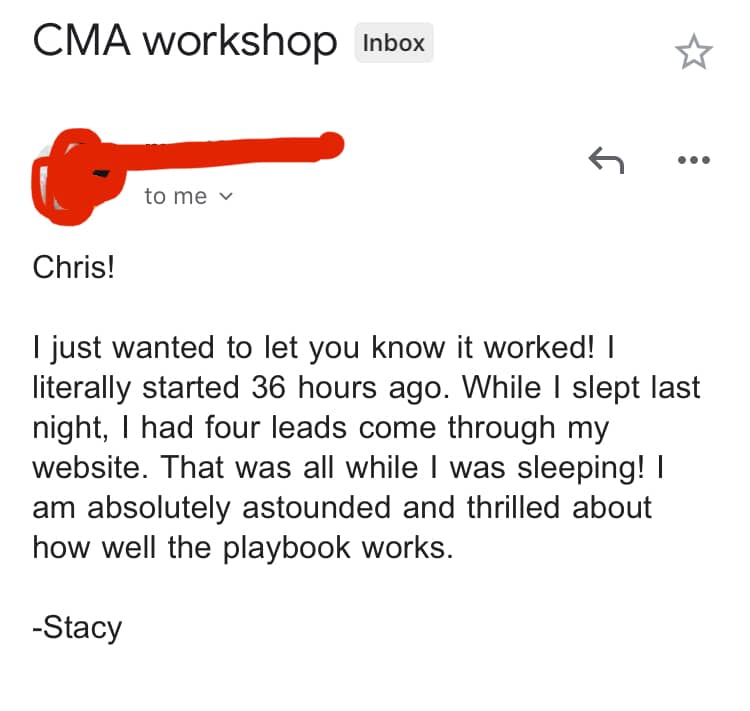Click the Inbox label tag
This screenshot has width=750, height=711.
[394, 43]
